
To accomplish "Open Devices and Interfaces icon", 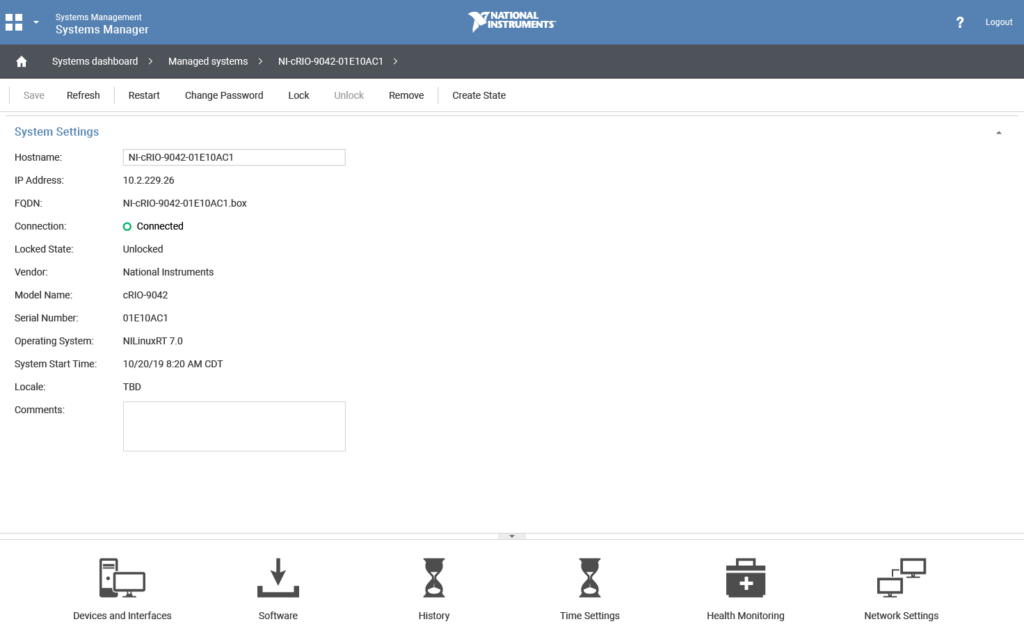I will 122,579.
